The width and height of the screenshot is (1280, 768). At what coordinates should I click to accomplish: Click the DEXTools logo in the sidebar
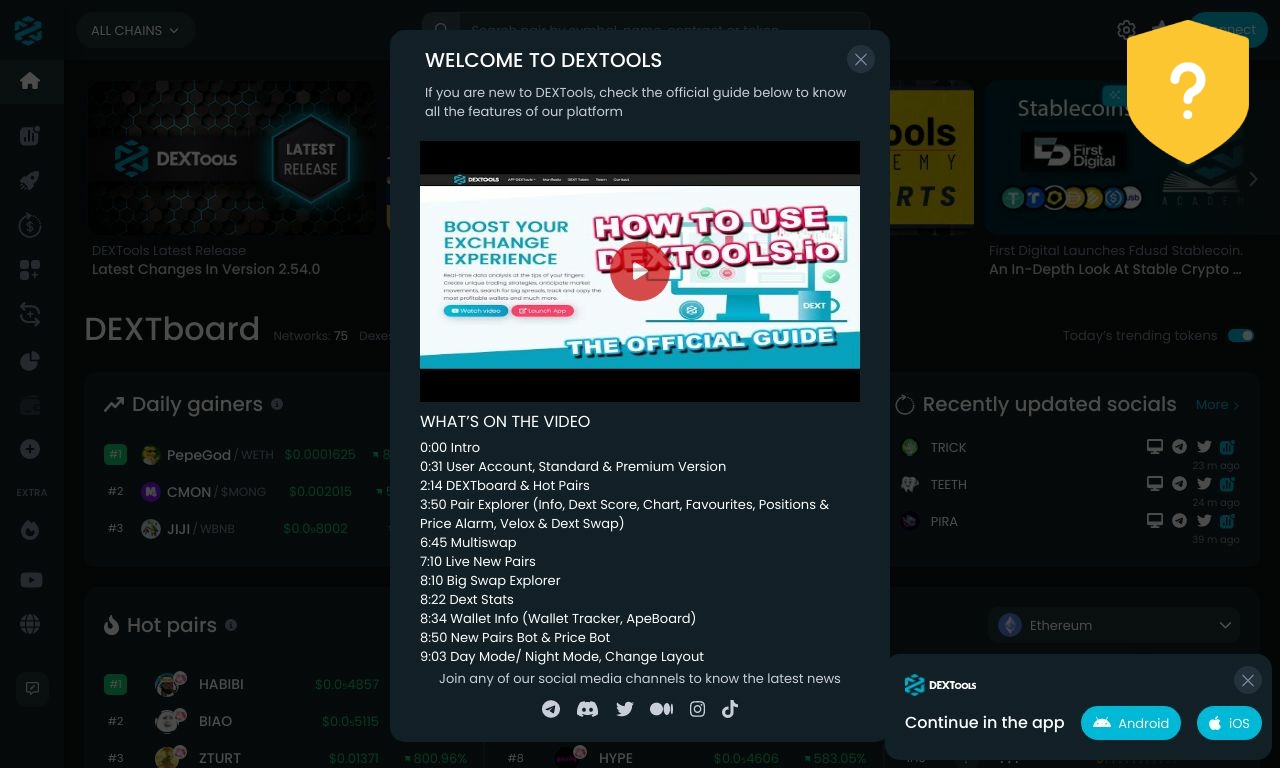pyautogui.click(x=28, y=30)
